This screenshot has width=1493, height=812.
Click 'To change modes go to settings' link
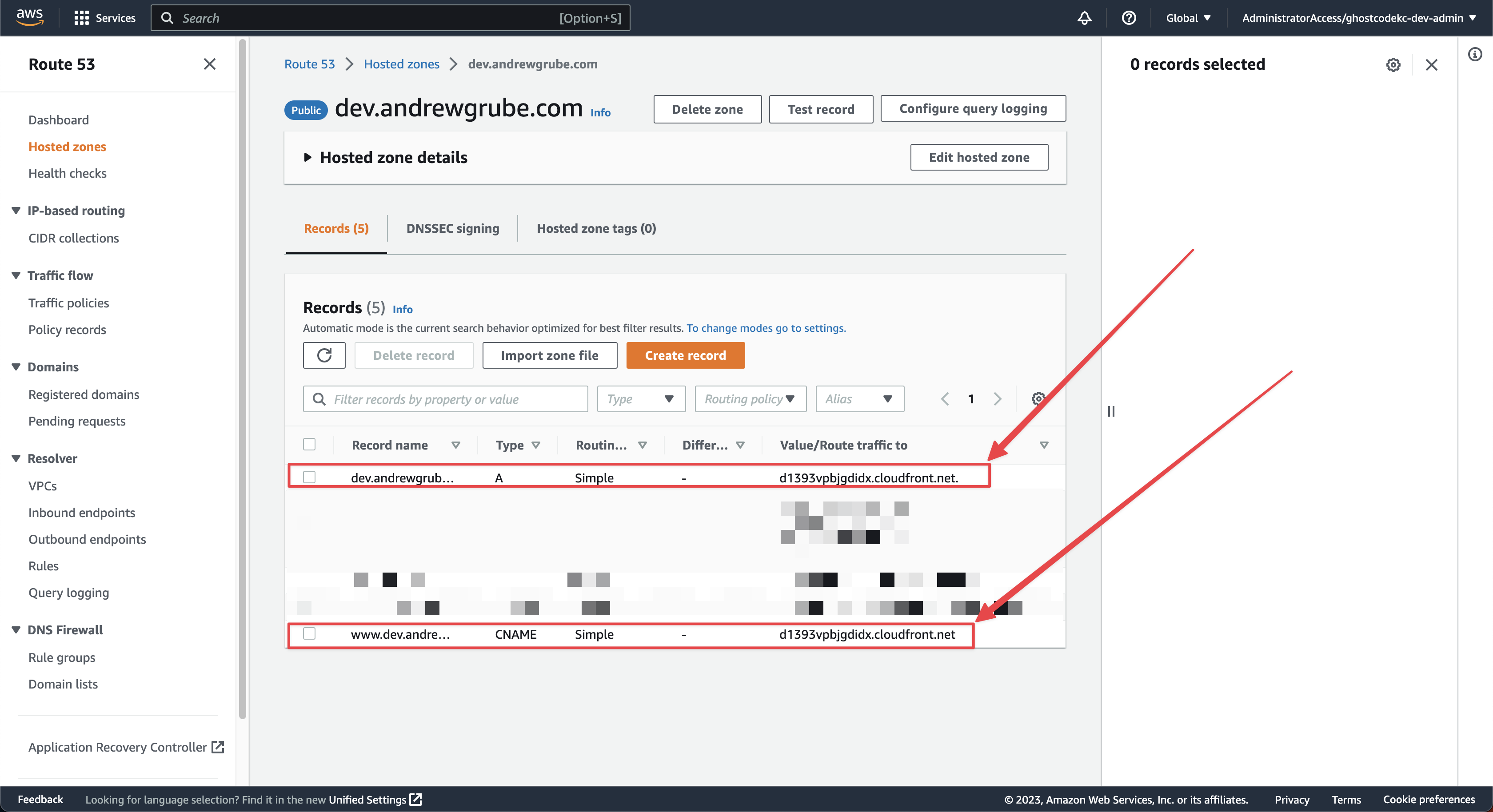(766, 328)
